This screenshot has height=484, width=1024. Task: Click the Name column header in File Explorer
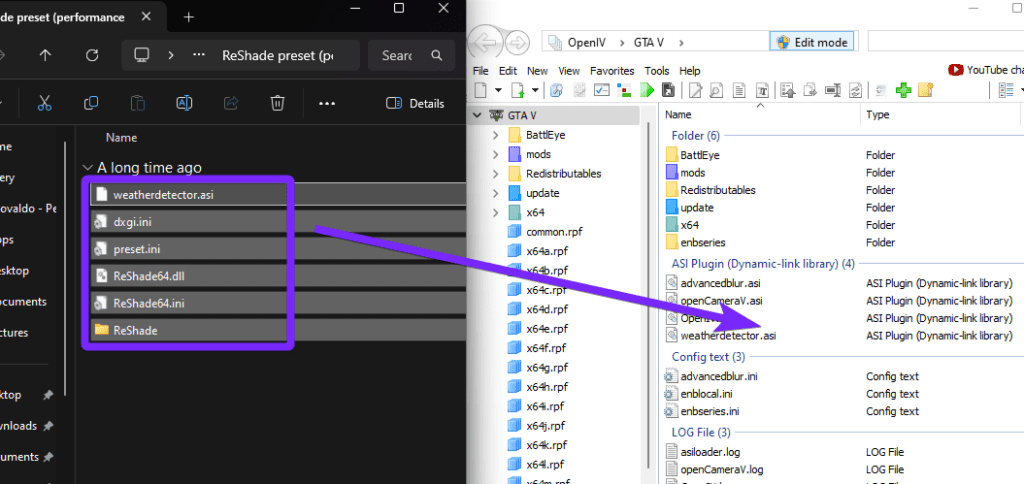pyautogui.click(x=121, y=138)
